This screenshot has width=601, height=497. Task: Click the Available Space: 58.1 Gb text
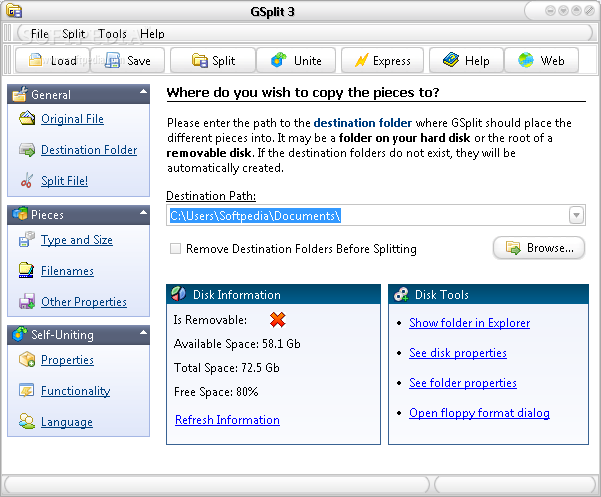pos(237,344)
